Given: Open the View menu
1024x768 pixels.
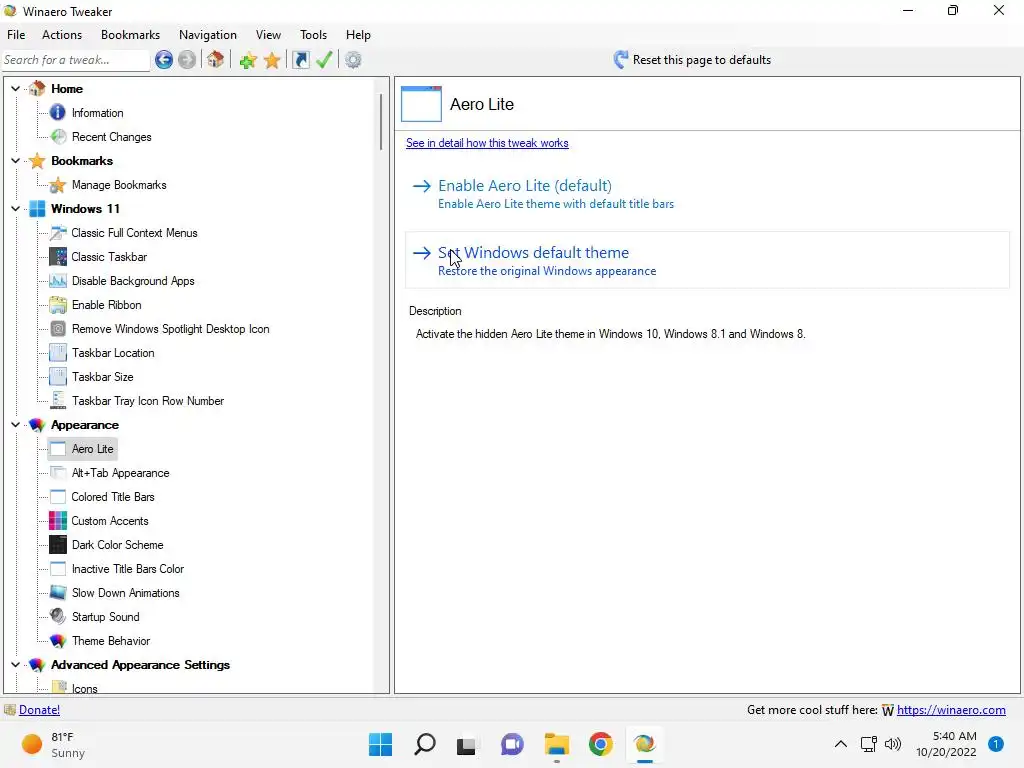Looking at the screenshot, I should pyautogui.click(x=268, y=35).
